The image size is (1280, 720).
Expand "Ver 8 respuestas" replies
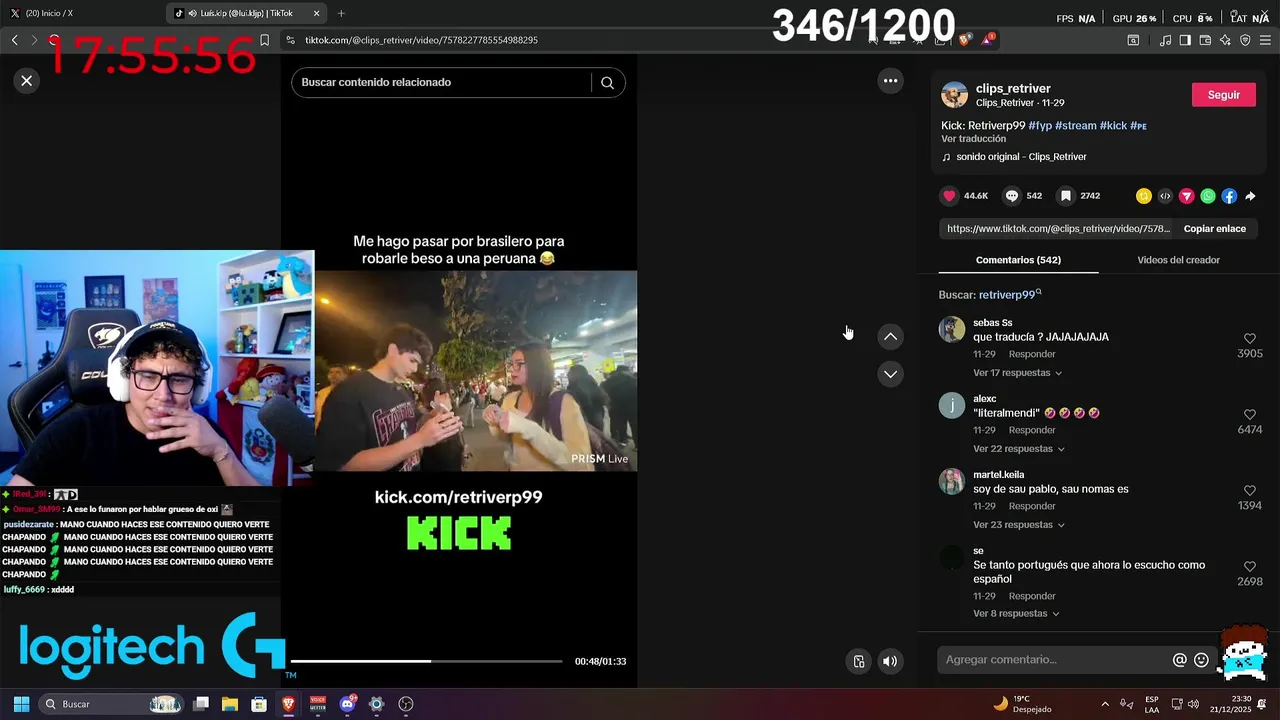[x=1016, y=614]
